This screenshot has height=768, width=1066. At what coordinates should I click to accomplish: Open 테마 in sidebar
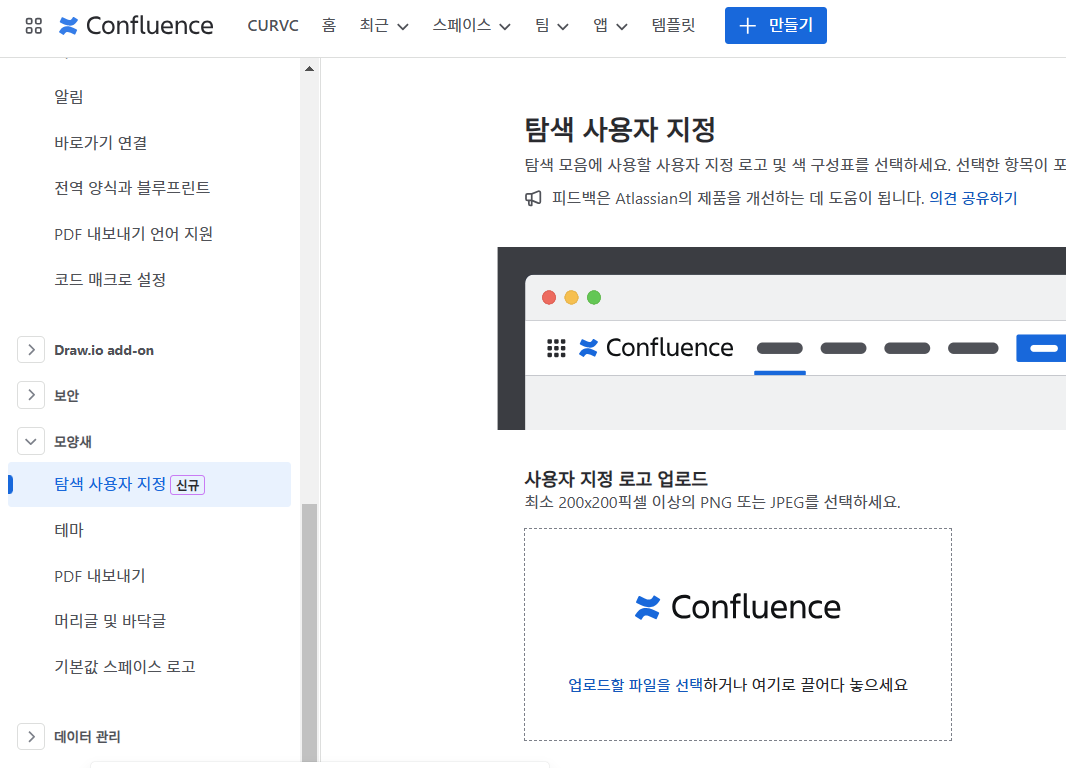click(x=69, y=530)
